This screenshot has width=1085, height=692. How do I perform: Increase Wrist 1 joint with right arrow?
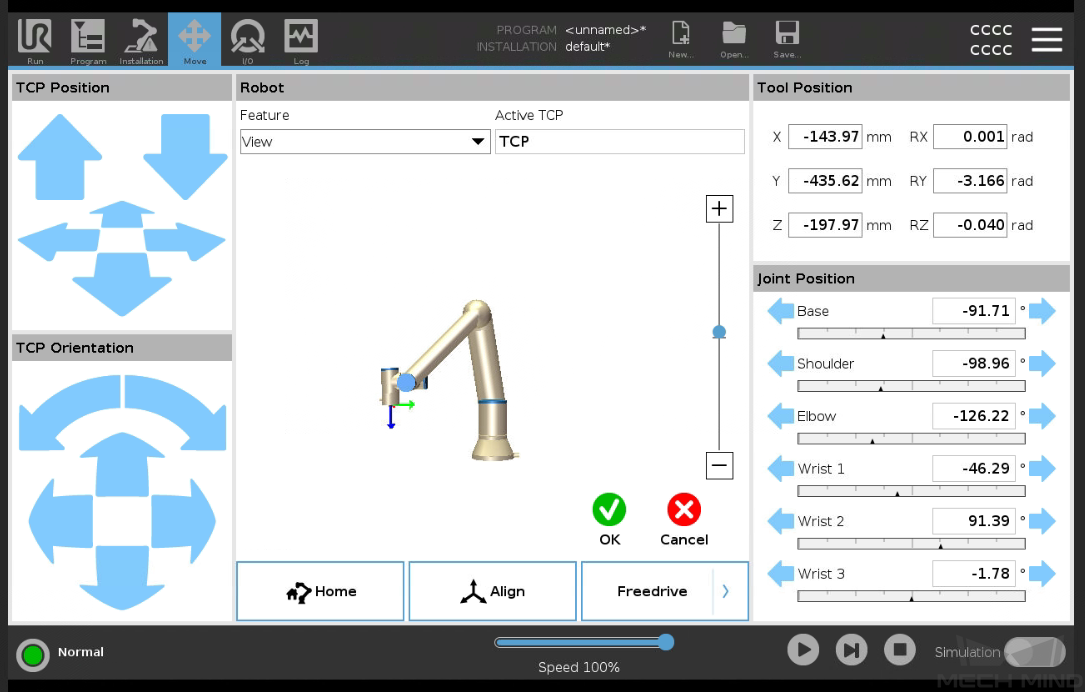pyautogui.click(x=1042, y=468)
